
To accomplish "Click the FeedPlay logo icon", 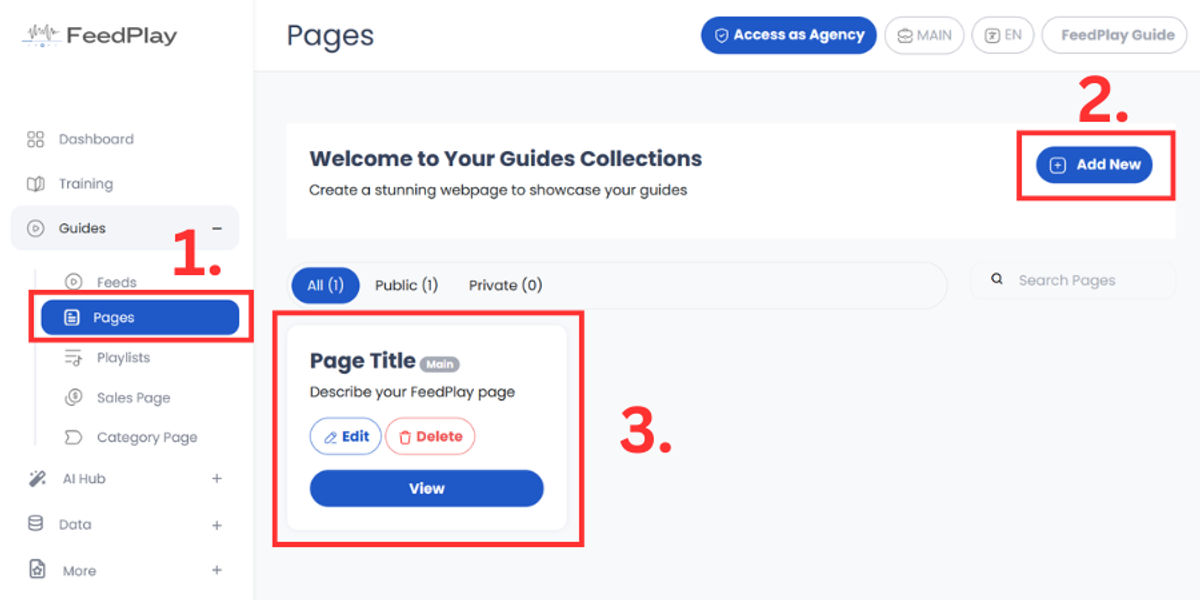I will pos(42,36).
